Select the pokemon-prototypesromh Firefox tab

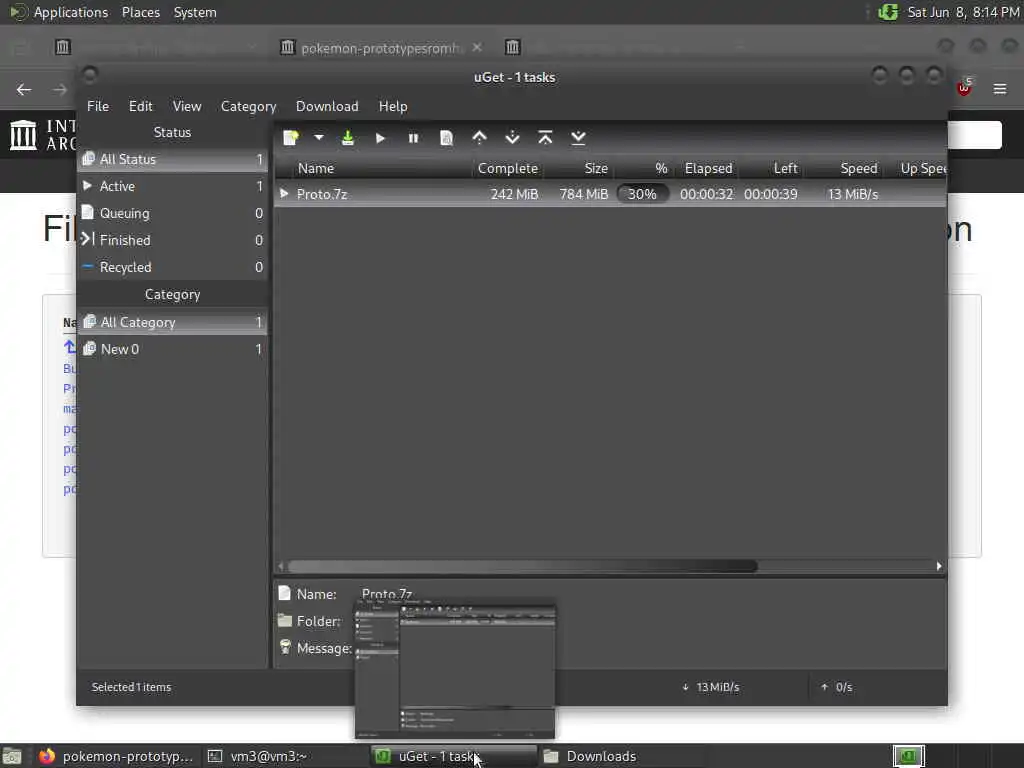tap(381, 48)
